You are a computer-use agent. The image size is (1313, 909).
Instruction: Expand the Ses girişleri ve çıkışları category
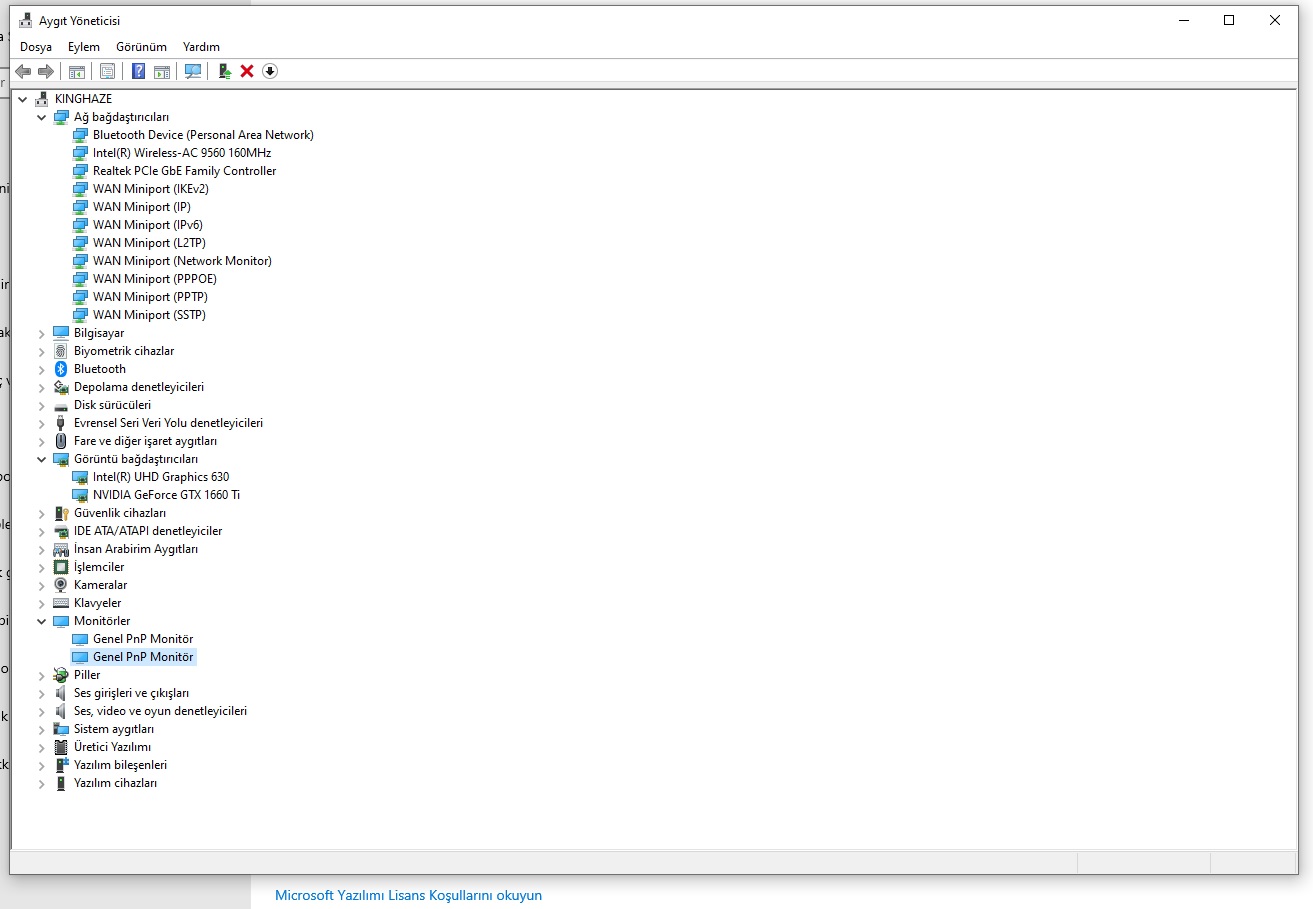pyautogui.click(x=41, y=693)
